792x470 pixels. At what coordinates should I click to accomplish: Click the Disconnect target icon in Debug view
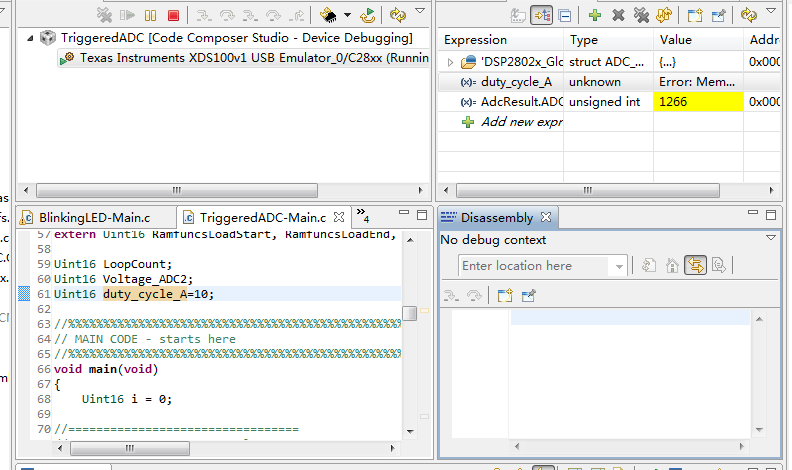click(104, 15)
